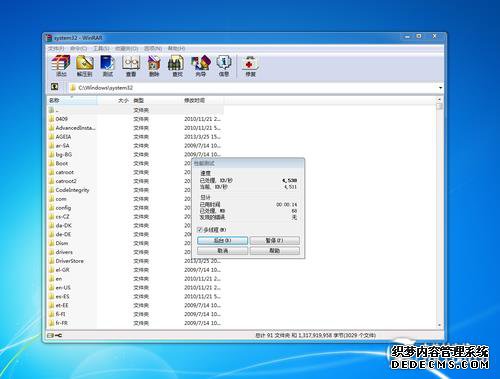Click the Extract To (解压到) toolbar icon
This screenshot has width=500, height=379.
84,66
